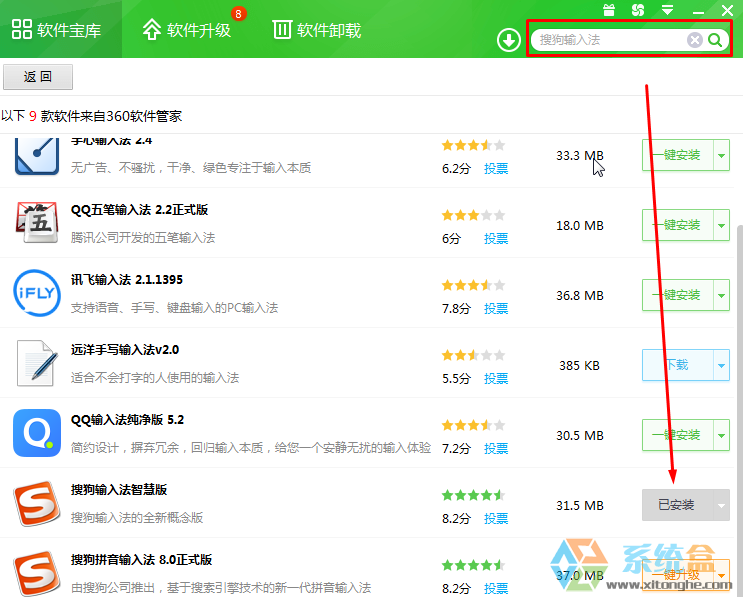Click the 返回 button
The height and width of the screenshot is (597, 743).
[38, 77]
